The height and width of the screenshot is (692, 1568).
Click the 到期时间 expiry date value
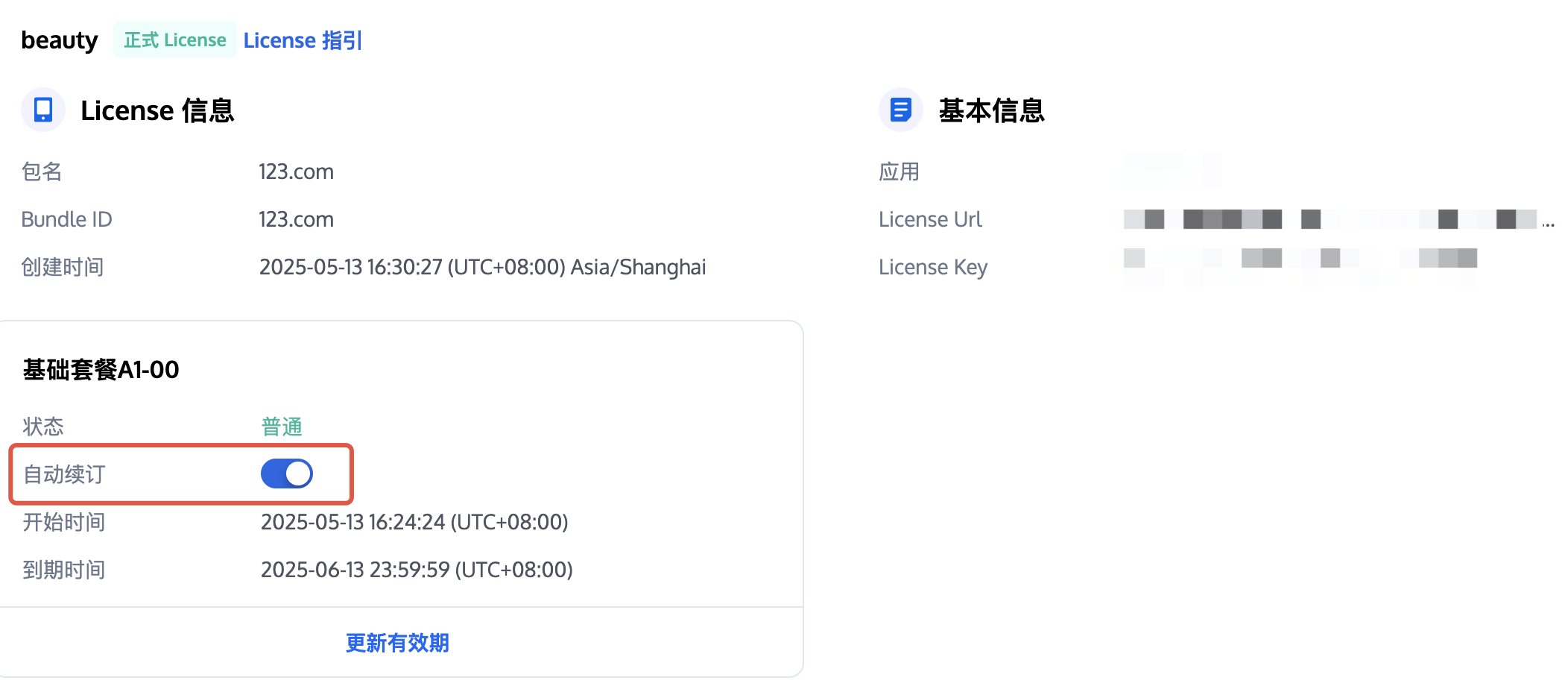(417, 570)
